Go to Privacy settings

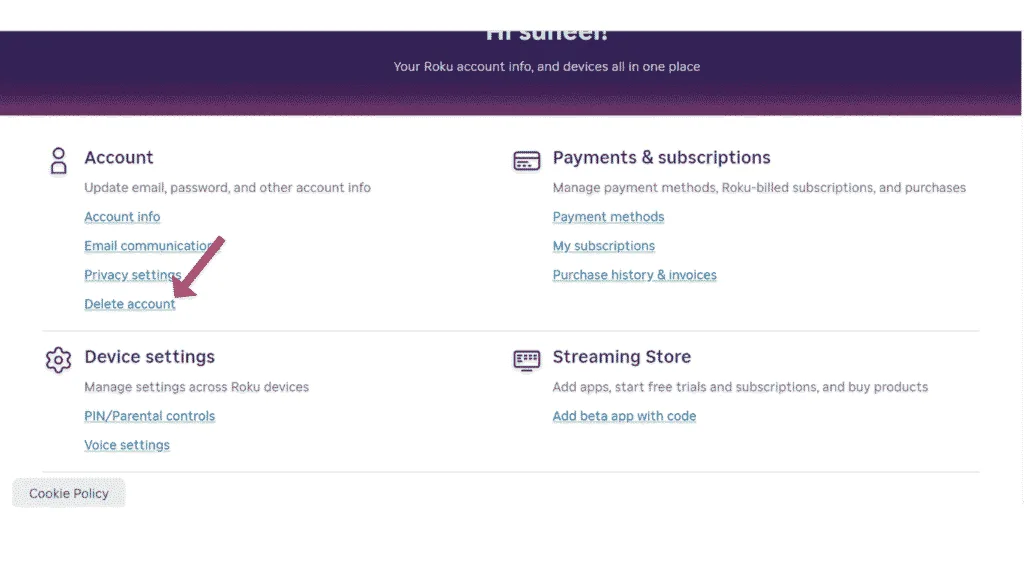tap(133, 275)
